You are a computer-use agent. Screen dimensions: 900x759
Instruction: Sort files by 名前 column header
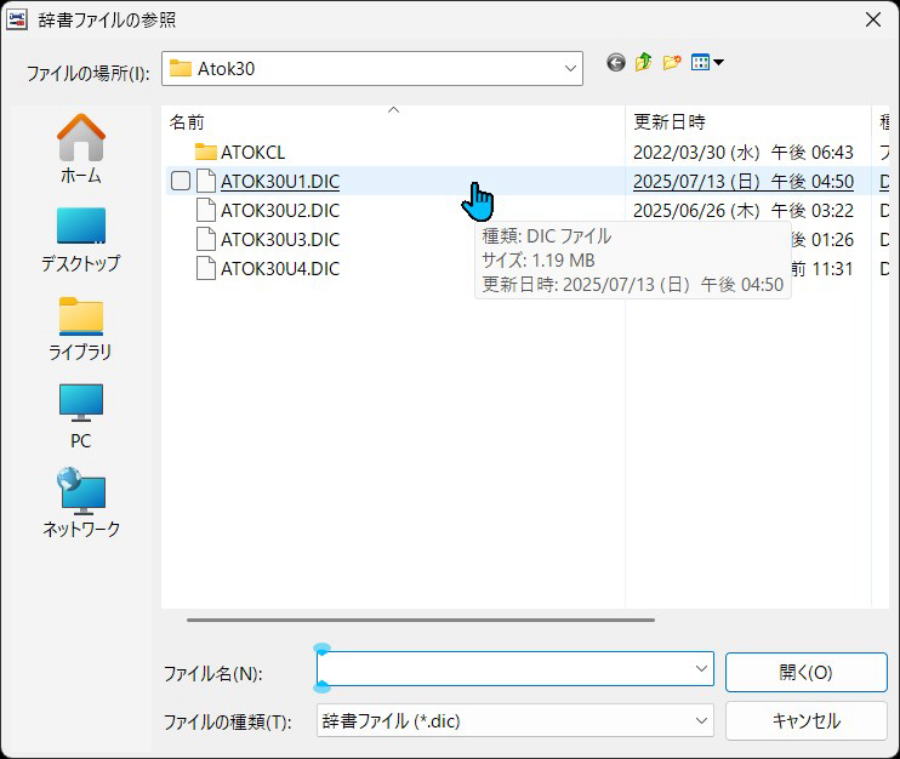[x=393, y=122]
